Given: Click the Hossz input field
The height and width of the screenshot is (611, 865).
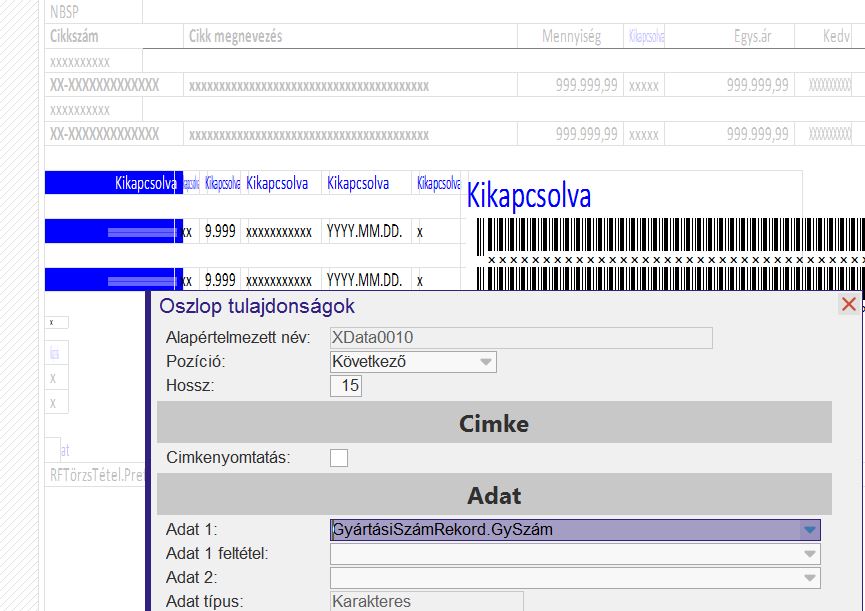Looking at the screenshot, I should click(346, 385).
